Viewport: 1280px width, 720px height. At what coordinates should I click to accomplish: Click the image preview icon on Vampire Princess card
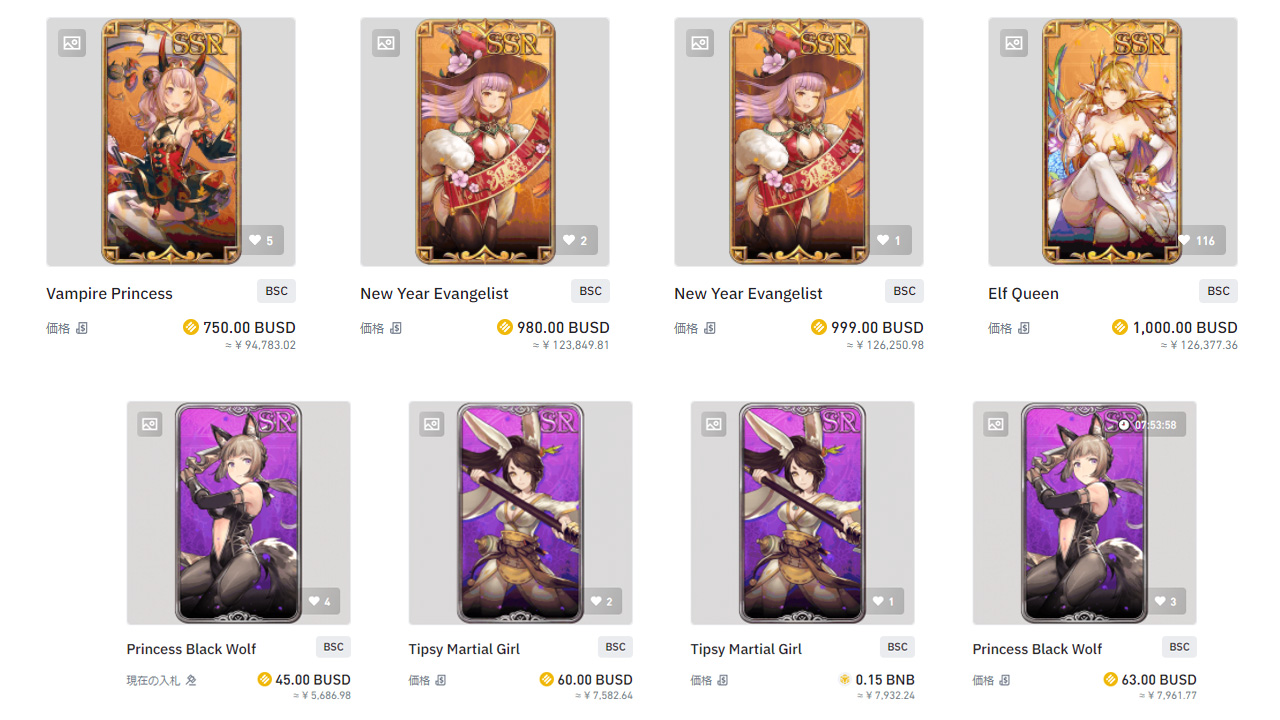click(71, 43)
